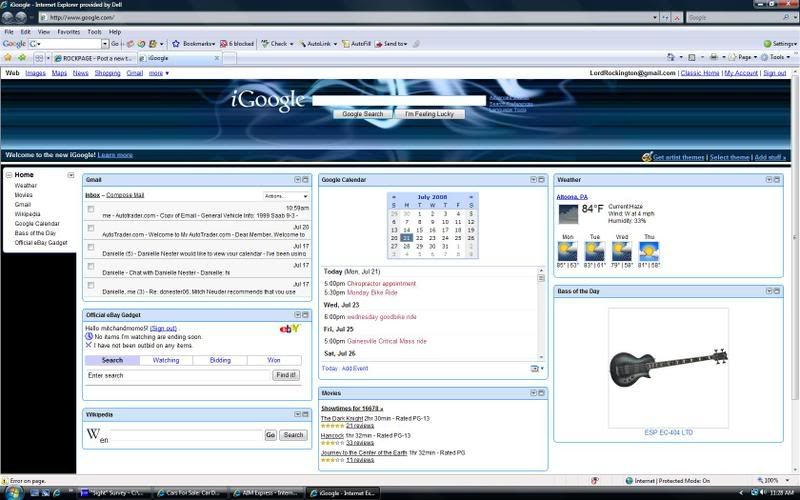Tick the checkbox for 'Chat with Danielle Nester' email

pos(91,266)
